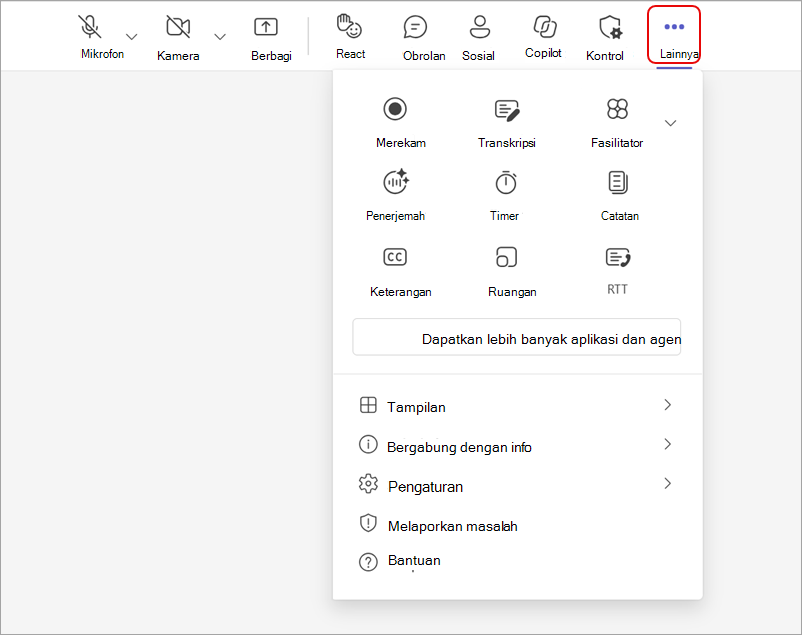
Task: Open Ruangan breakout rooms
Action: pyautogui.click(x=511, y=271)
